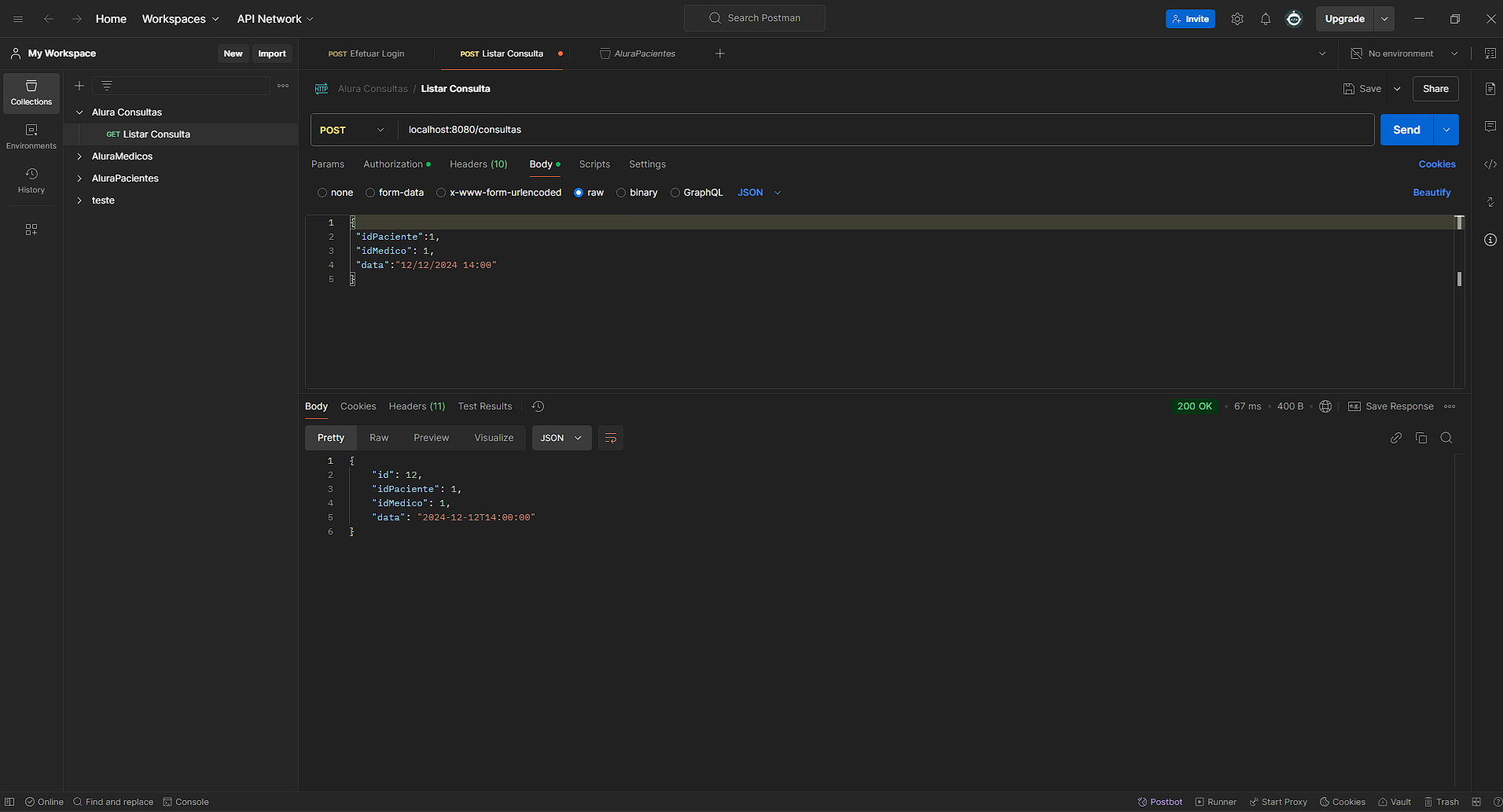The image size is (1503, 812).
Task: Open the code snippet icon
Action: (1490, 164)
